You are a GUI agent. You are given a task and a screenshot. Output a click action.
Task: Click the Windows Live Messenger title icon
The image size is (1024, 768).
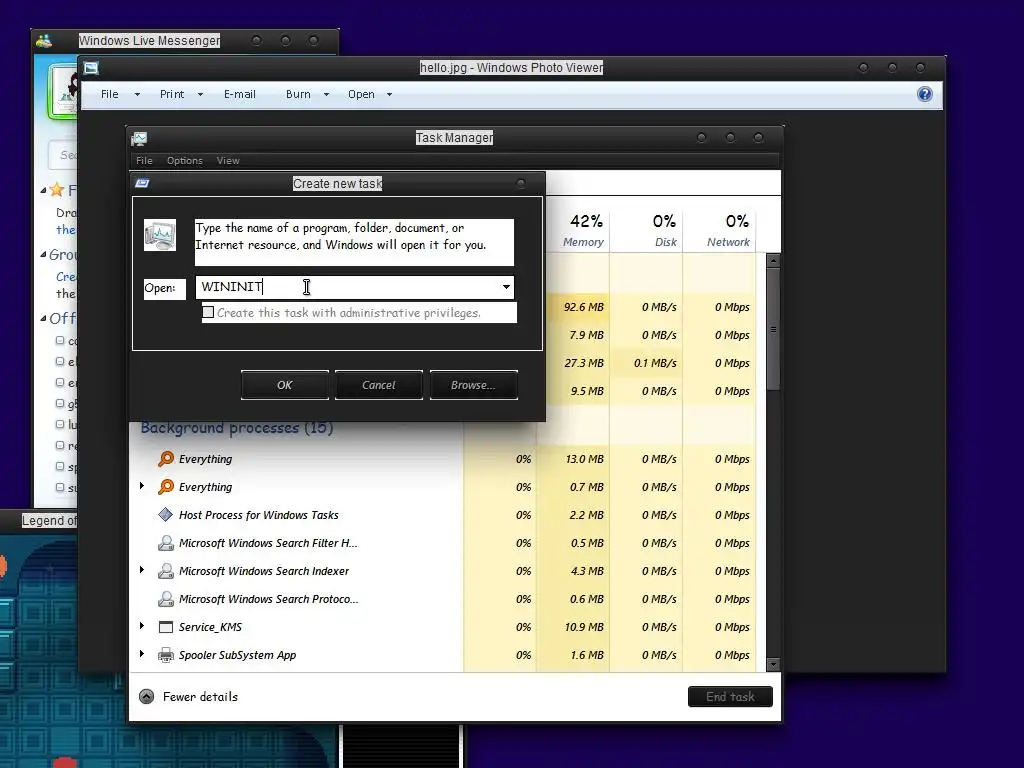pos(44,40)
